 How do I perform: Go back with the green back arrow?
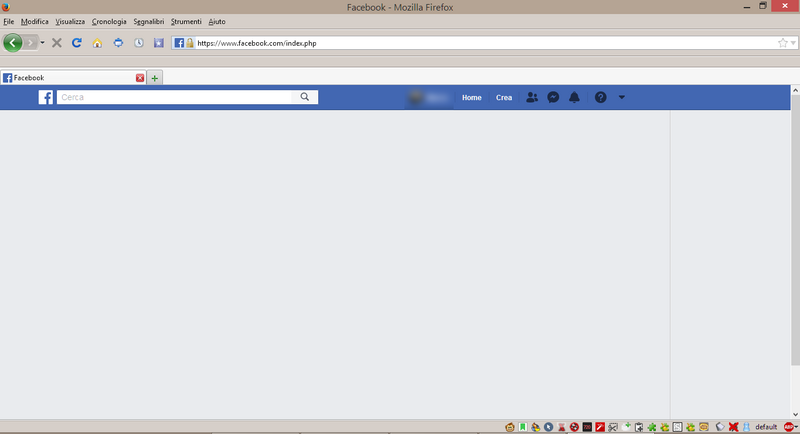pyautogui.click(x=13, y=43)
